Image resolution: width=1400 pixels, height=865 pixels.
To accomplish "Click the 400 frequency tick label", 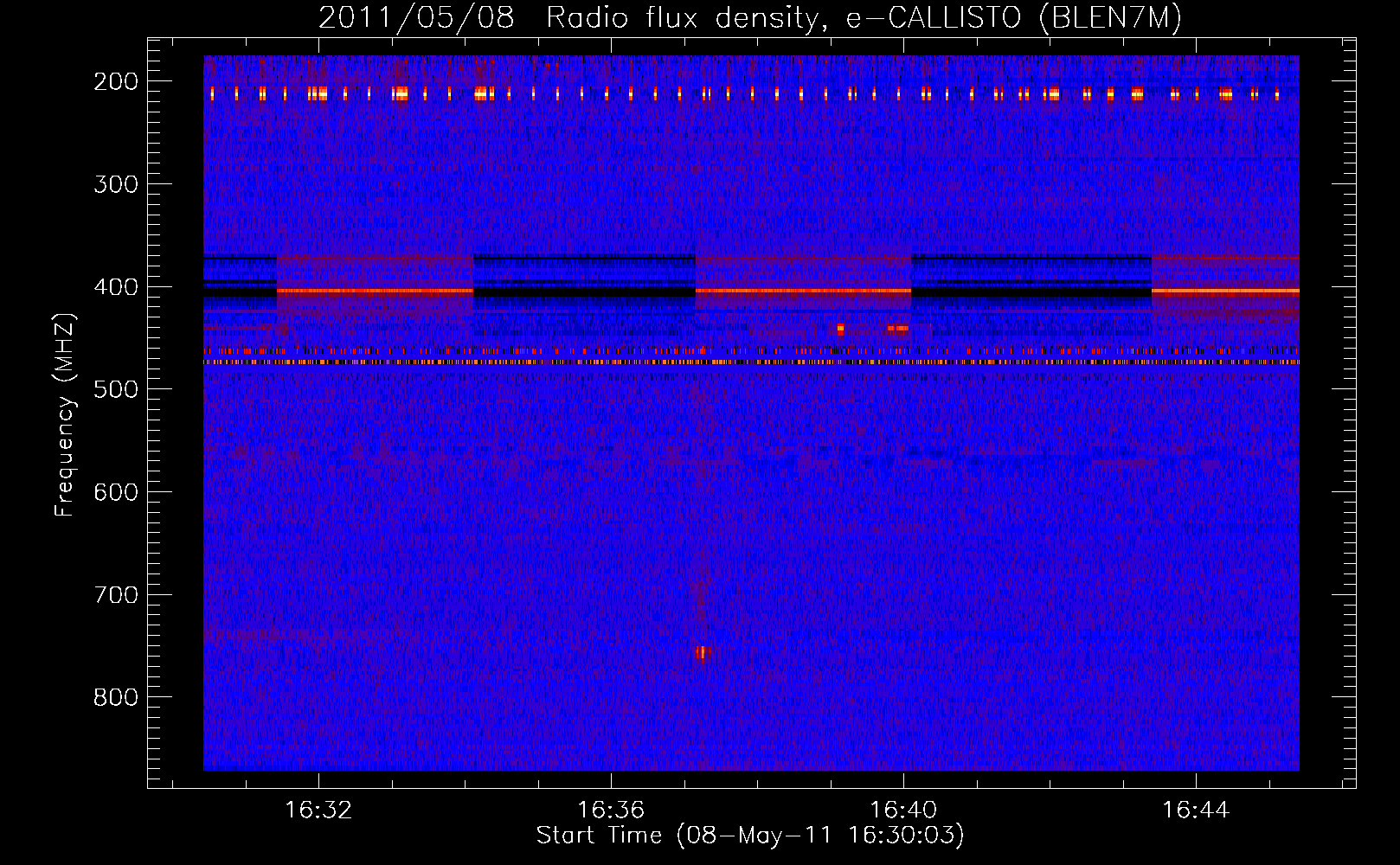I will click(x=116, y=287).
